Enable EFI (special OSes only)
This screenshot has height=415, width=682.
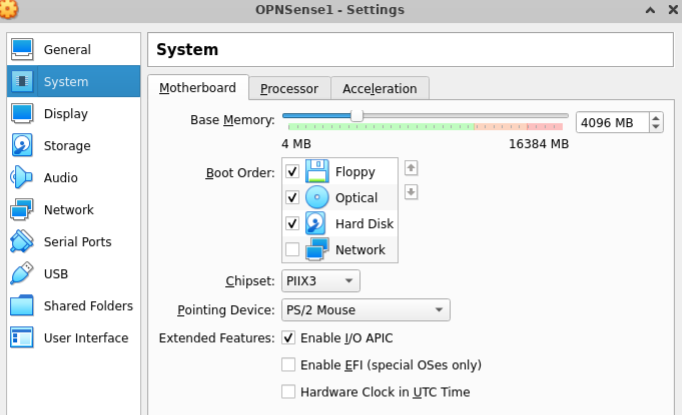[x=288, y=365]
